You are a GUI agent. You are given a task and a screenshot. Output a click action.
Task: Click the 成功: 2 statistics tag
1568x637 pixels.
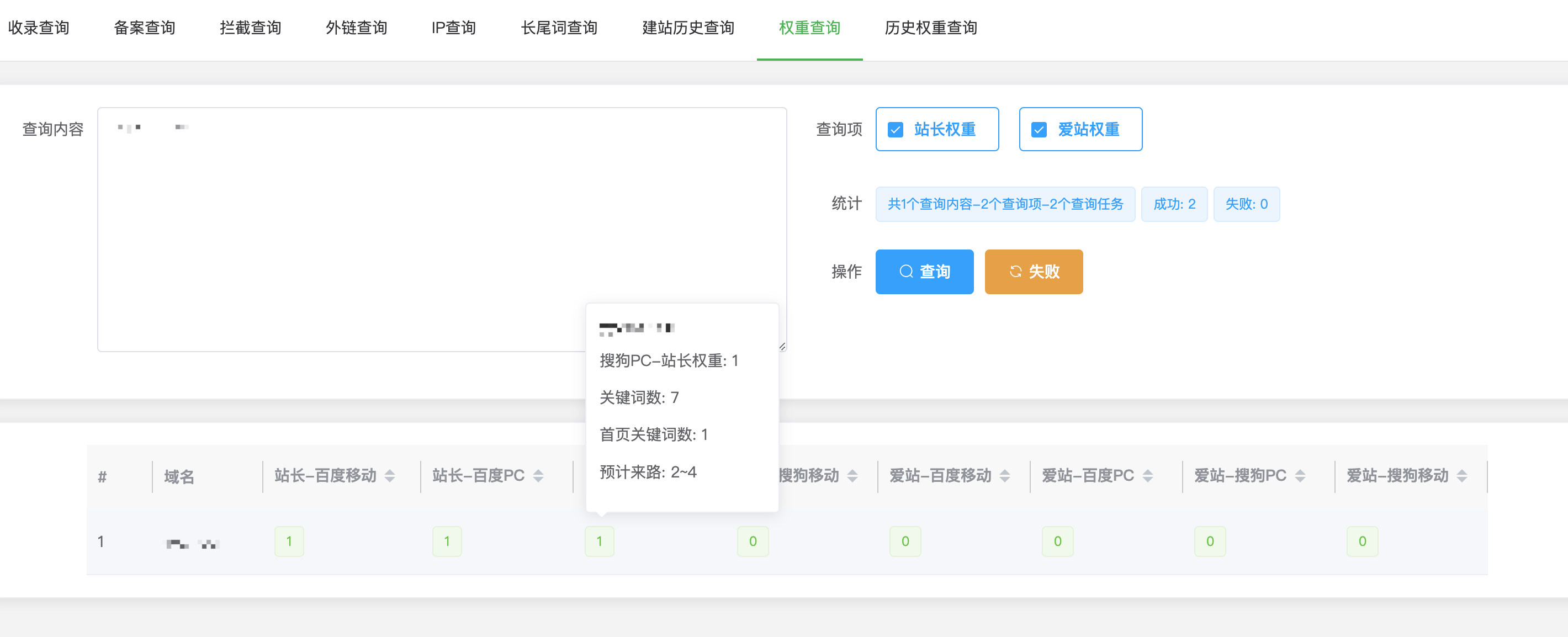1174,204
